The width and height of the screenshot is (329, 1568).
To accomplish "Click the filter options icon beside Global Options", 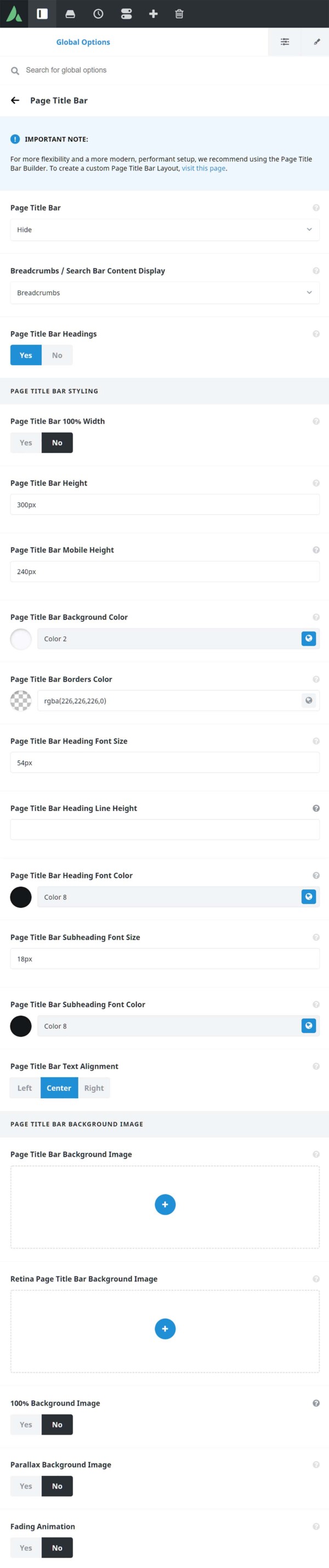I will (285, 42).
